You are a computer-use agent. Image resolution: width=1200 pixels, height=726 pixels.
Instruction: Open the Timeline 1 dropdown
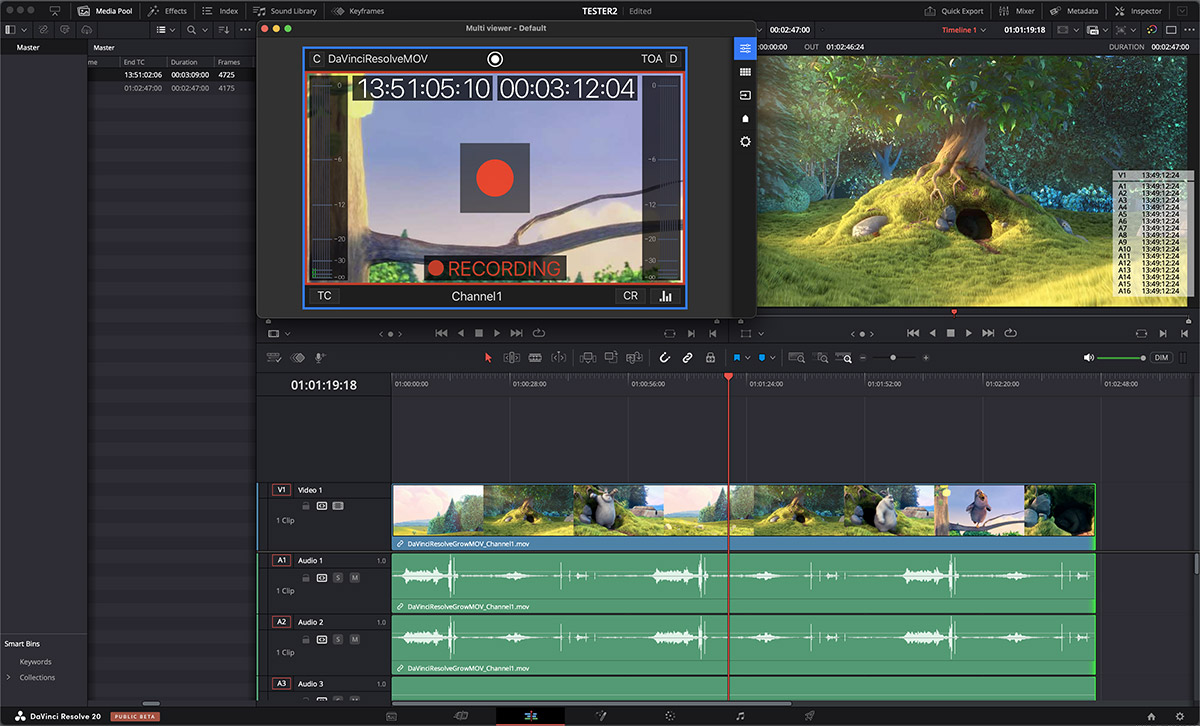pyautogui.click(x=984, y=30)
